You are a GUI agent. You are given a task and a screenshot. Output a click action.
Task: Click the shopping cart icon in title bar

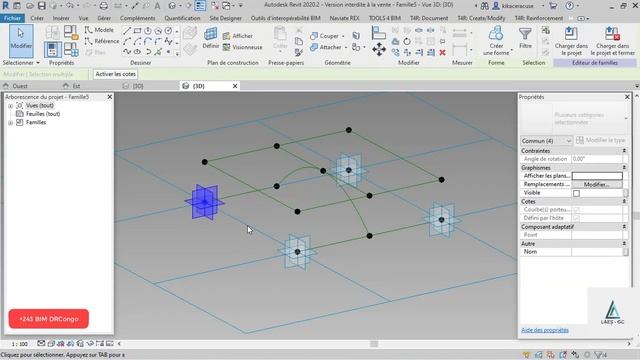(x=553, y=6)
